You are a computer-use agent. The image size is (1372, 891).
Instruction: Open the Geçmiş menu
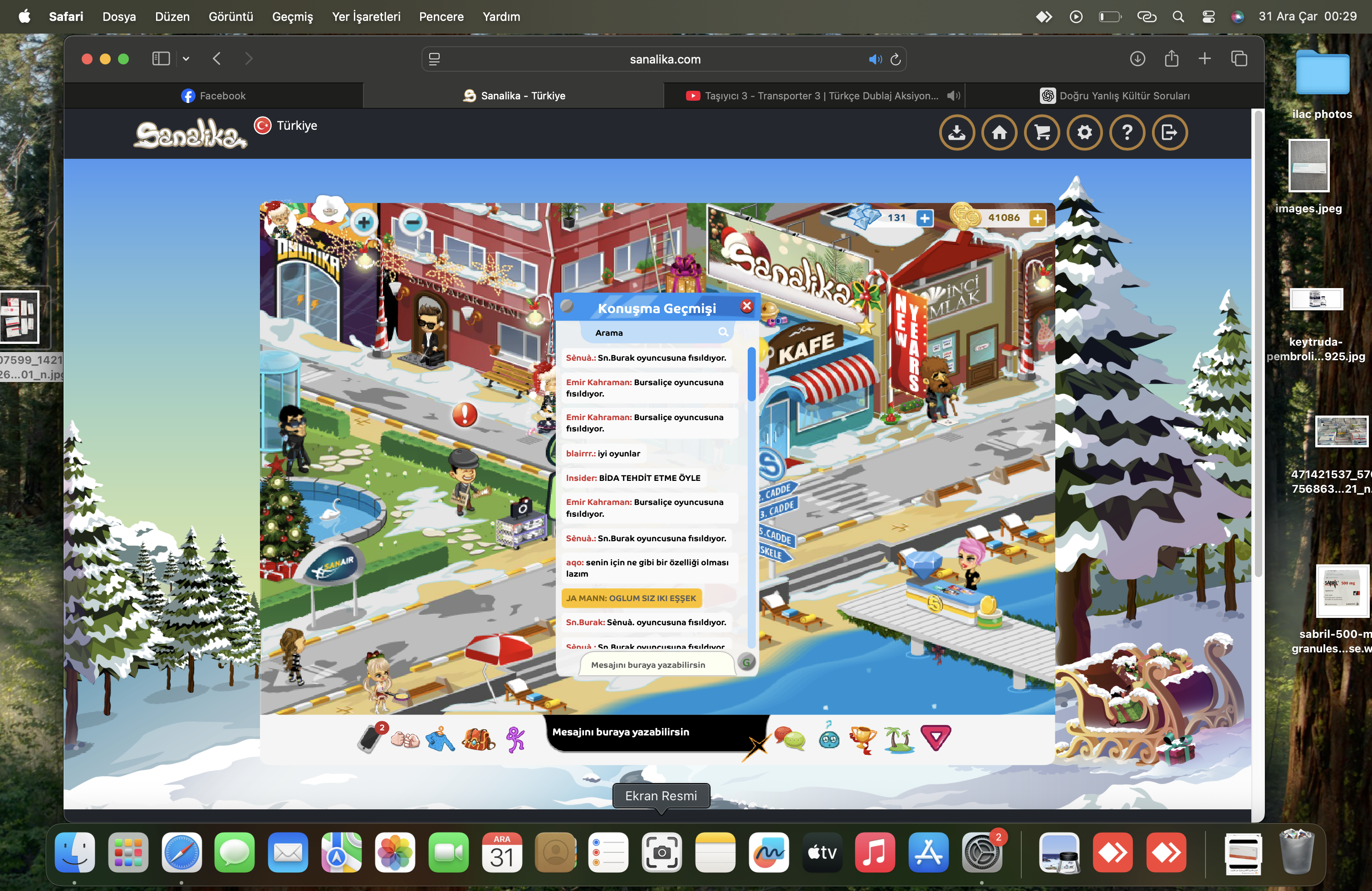[292, 17]
